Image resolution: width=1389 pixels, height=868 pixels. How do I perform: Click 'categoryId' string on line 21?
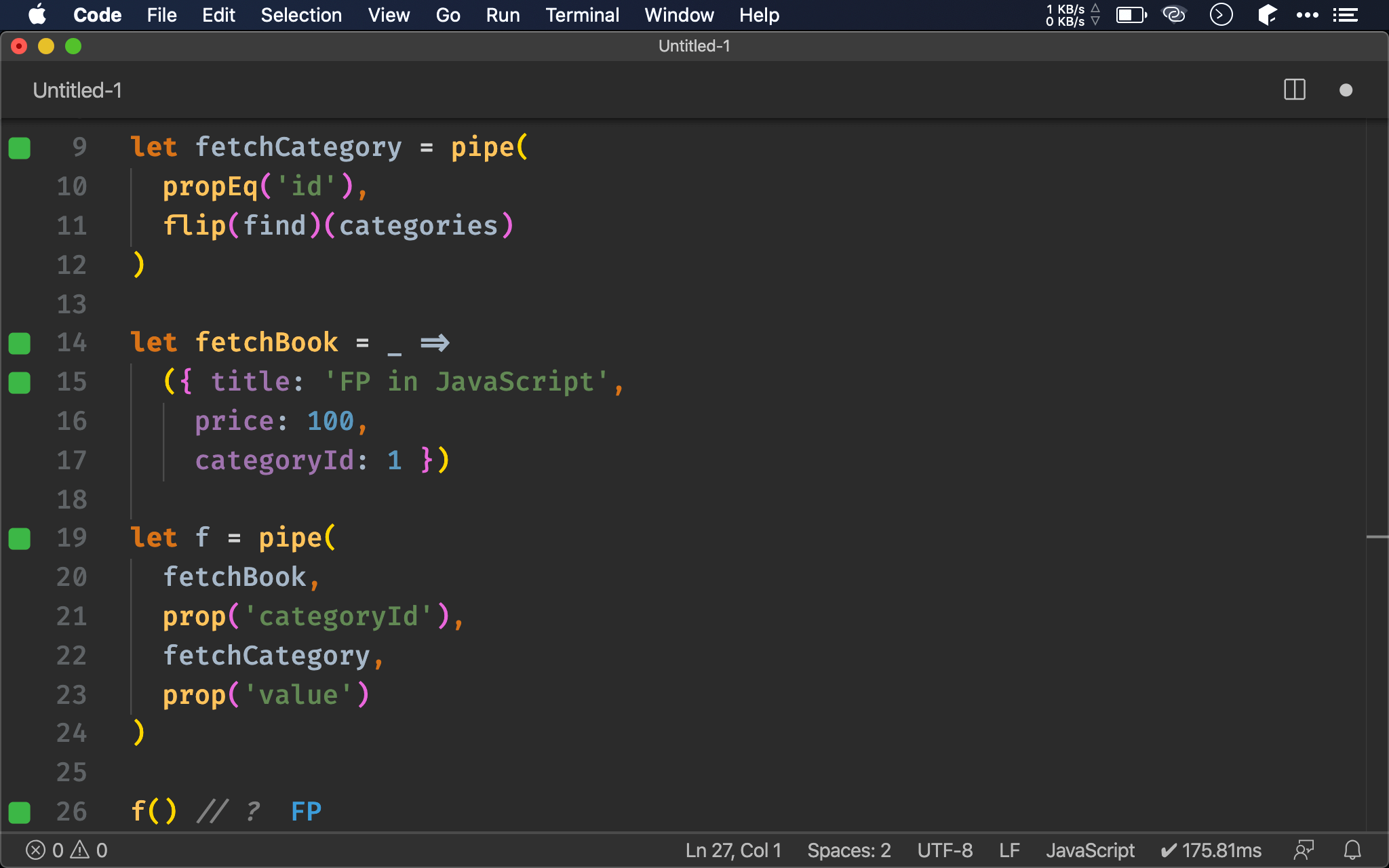(338, 616)
